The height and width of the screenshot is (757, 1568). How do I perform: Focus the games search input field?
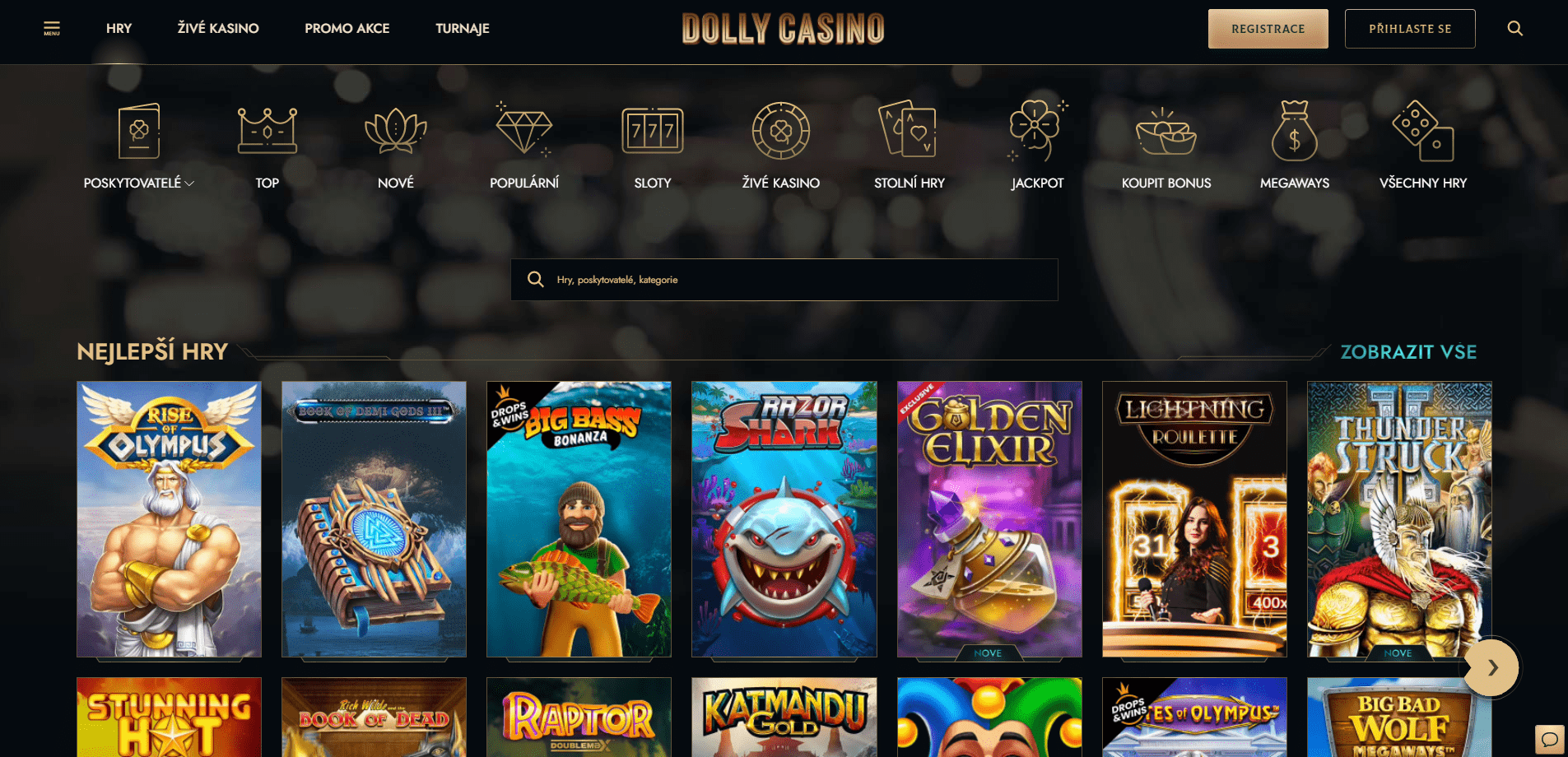[x=784, y=280]
